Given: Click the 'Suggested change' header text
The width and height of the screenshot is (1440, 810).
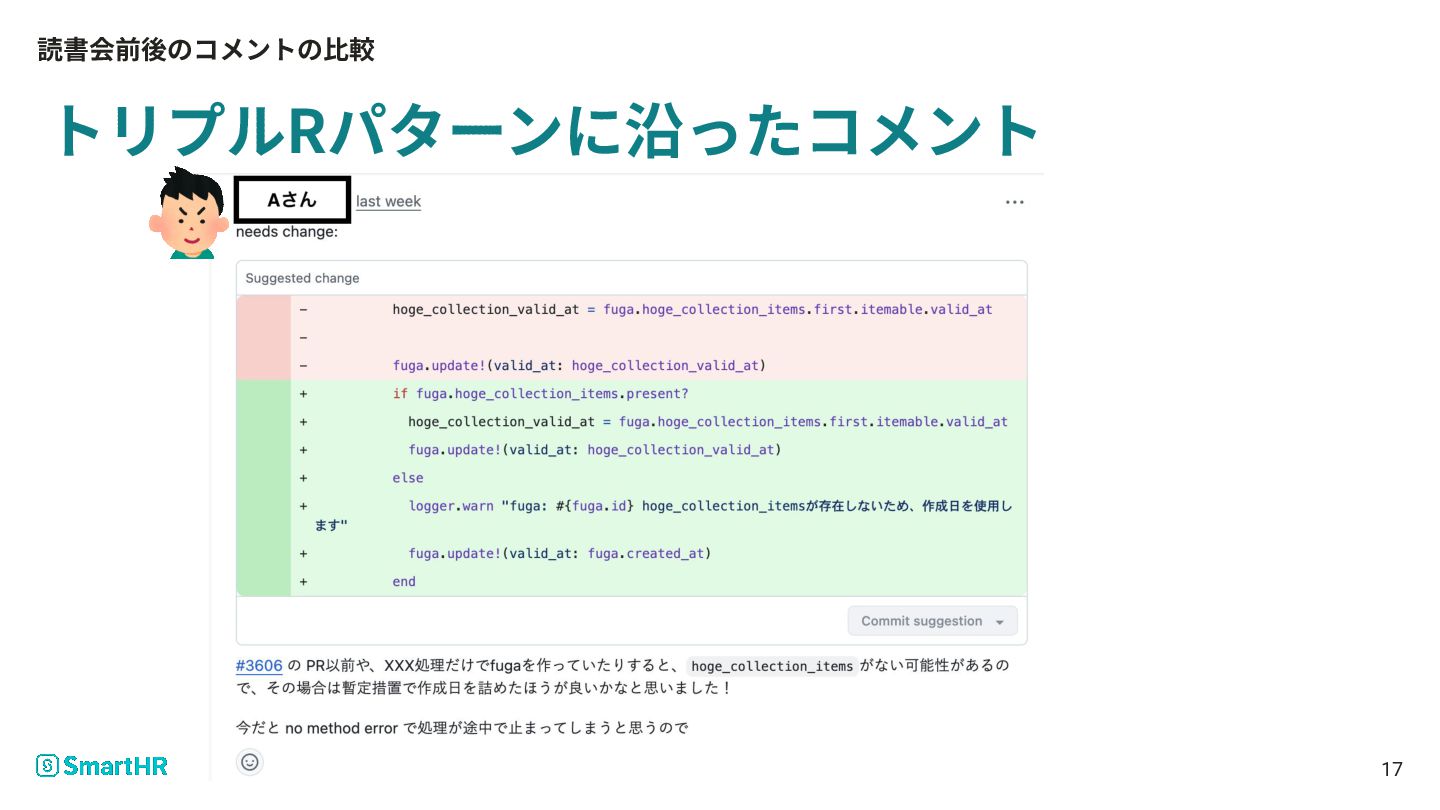Looking at the screenshot, I should [302, 278].
